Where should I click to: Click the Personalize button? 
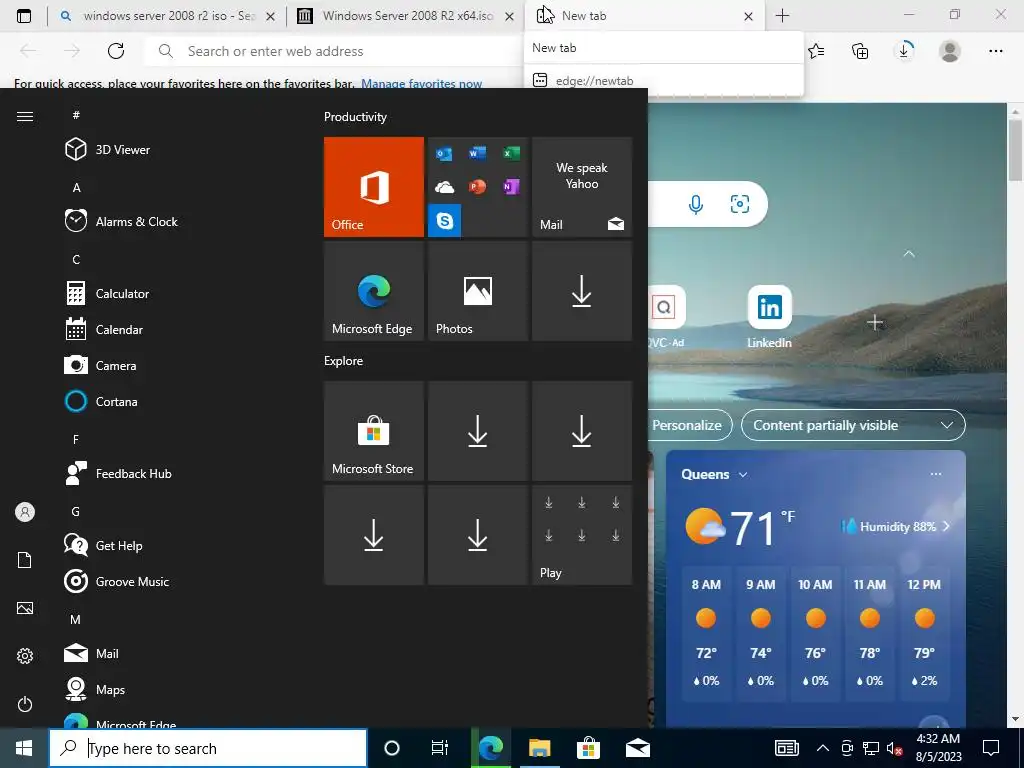[690, 425]
